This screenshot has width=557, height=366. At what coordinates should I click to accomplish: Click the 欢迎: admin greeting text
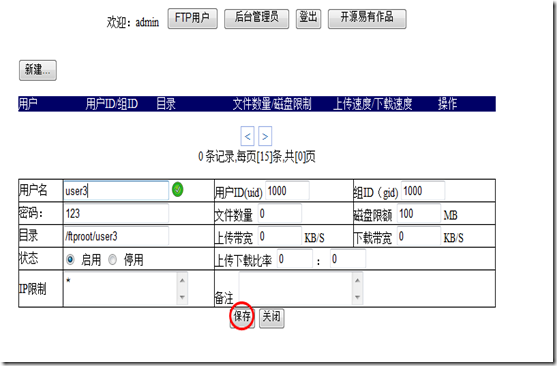click(133, 22)
